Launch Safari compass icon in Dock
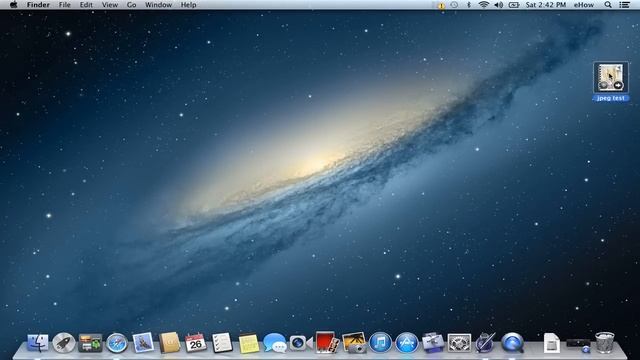Viewport: 640px width, 360px height. [x=117, y=343]
